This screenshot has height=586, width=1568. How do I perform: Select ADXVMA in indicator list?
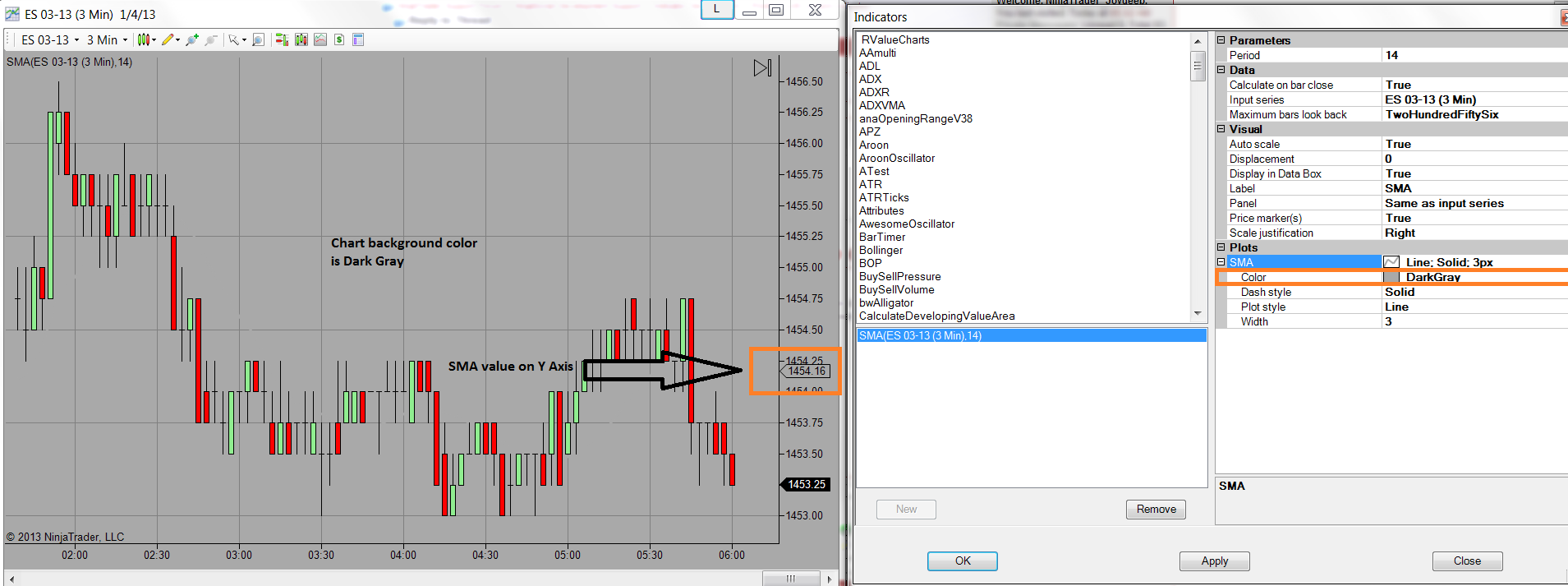click(x=882, y=105)
